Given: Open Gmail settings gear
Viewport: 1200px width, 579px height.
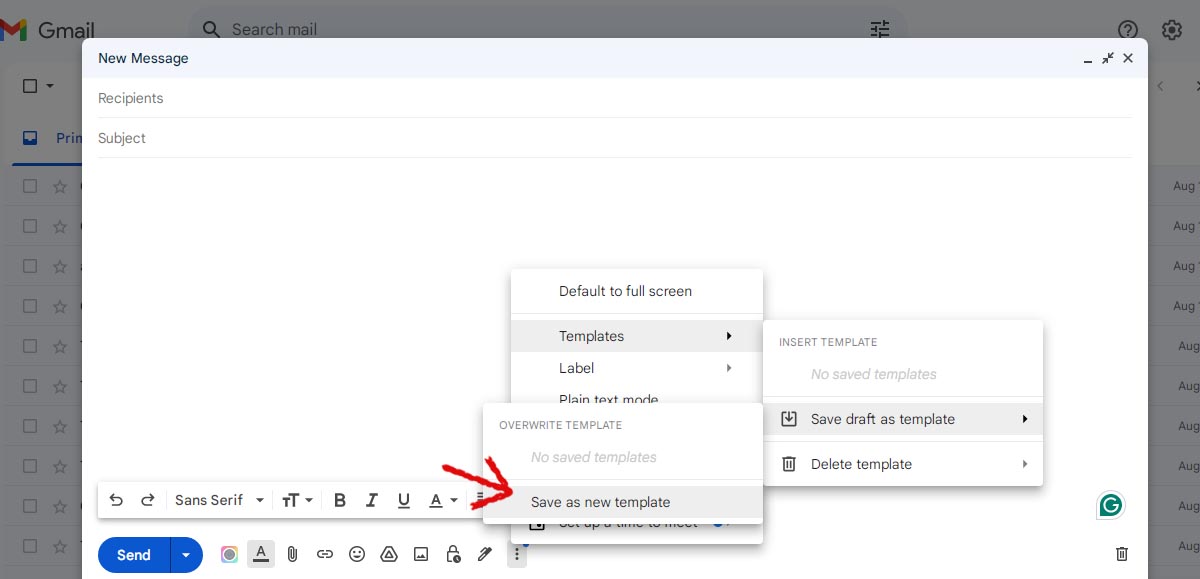Looking at the screenshot, I should tap(1172, 30).
